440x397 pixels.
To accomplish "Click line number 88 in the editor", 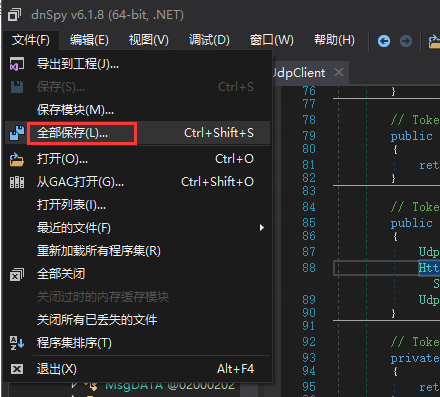I will coord(309,268).
